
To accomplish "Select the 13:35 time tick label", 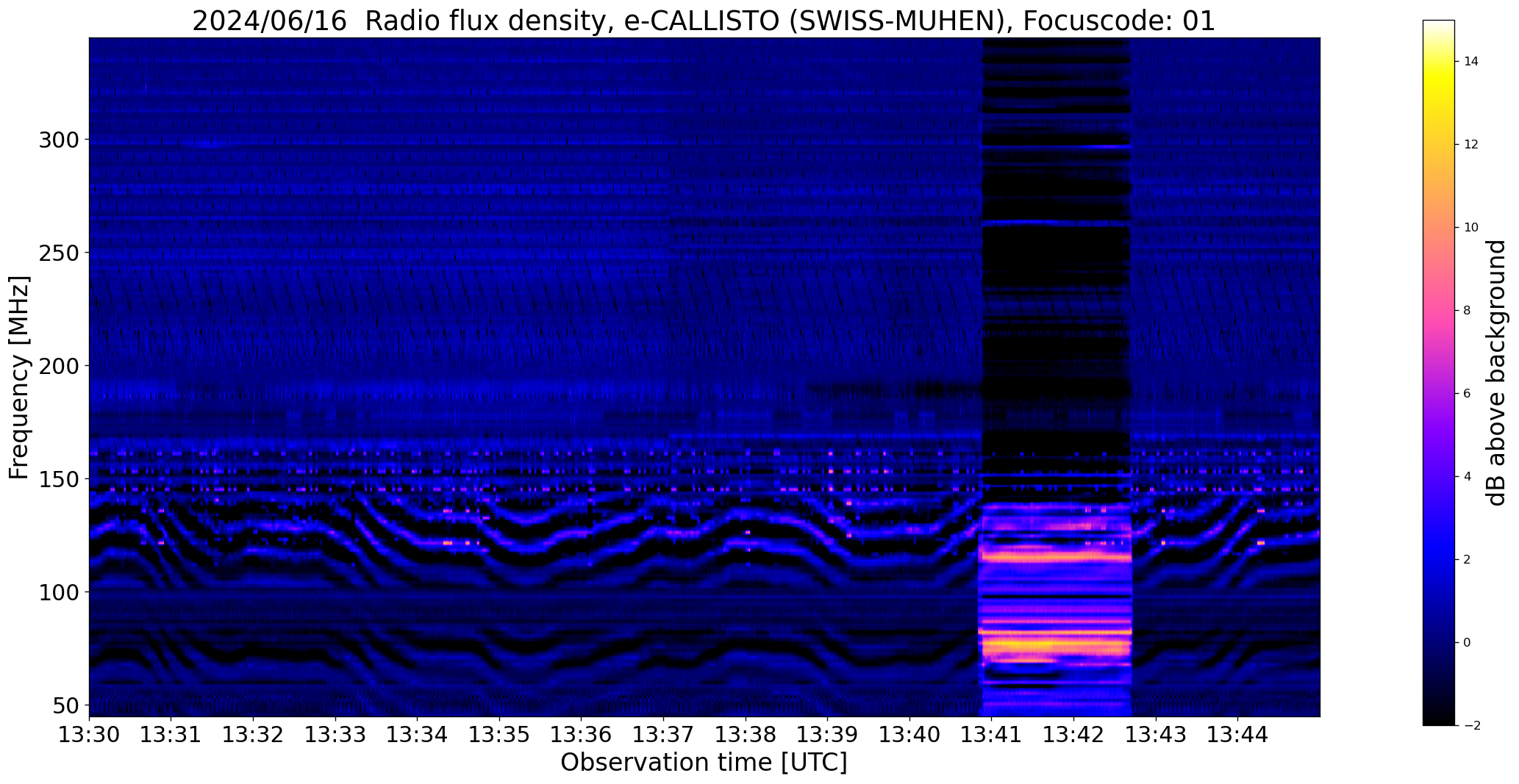I will click(500, 734).
